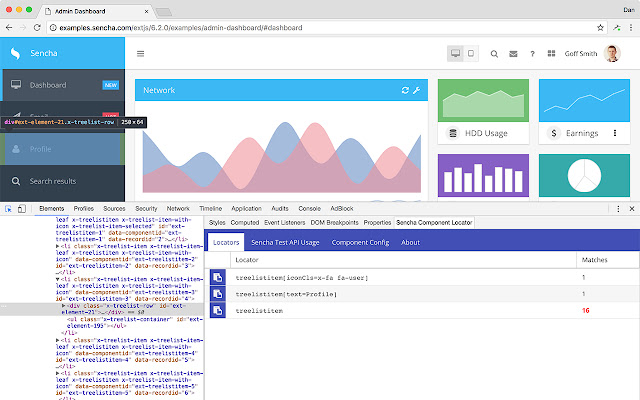Select the About tab
The height and width of the screenshot is (400, 640).
410,242
